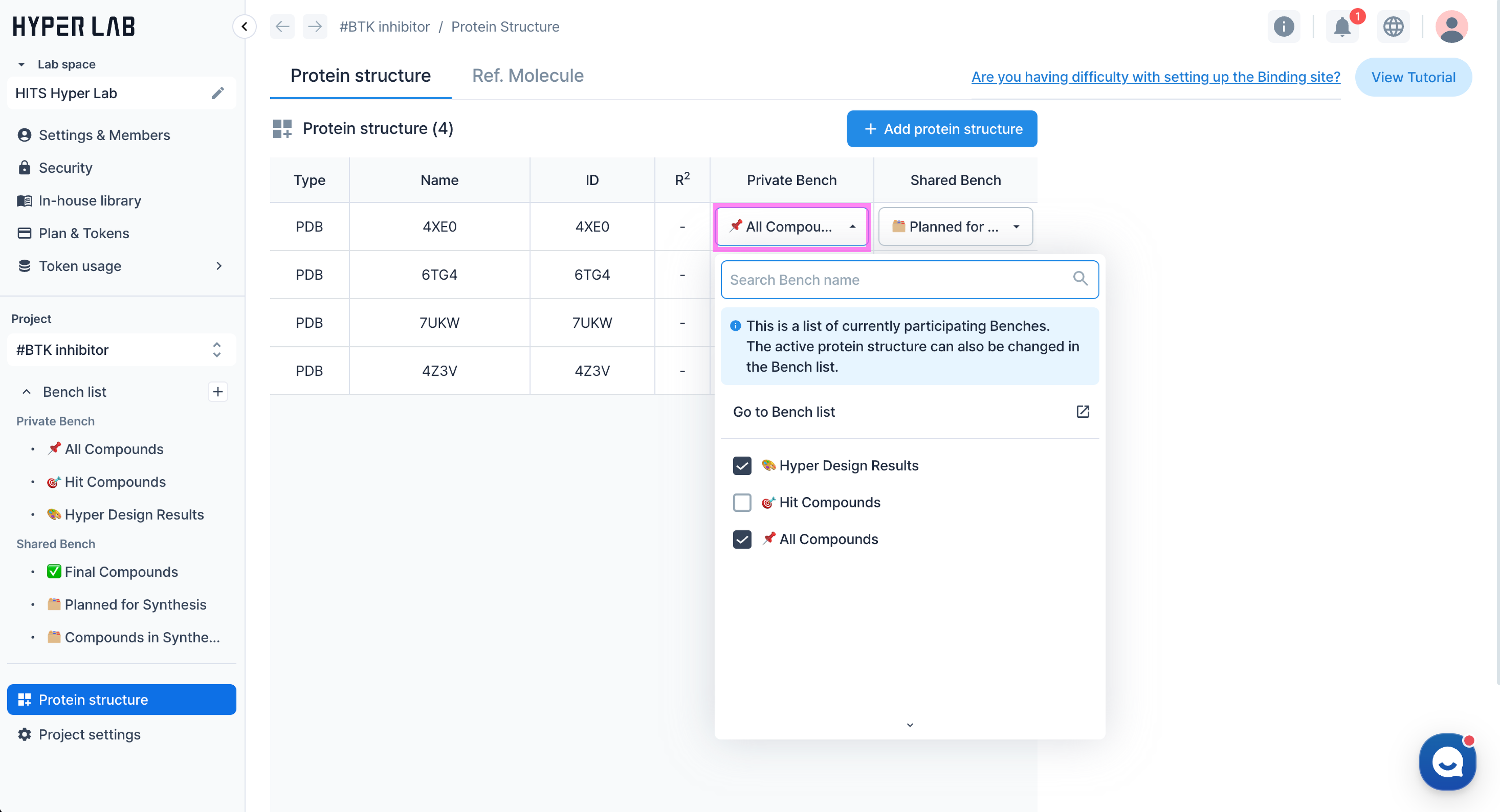Open Project settings in the sidebar
This screenshot has width=1500, height=812.
90,735
